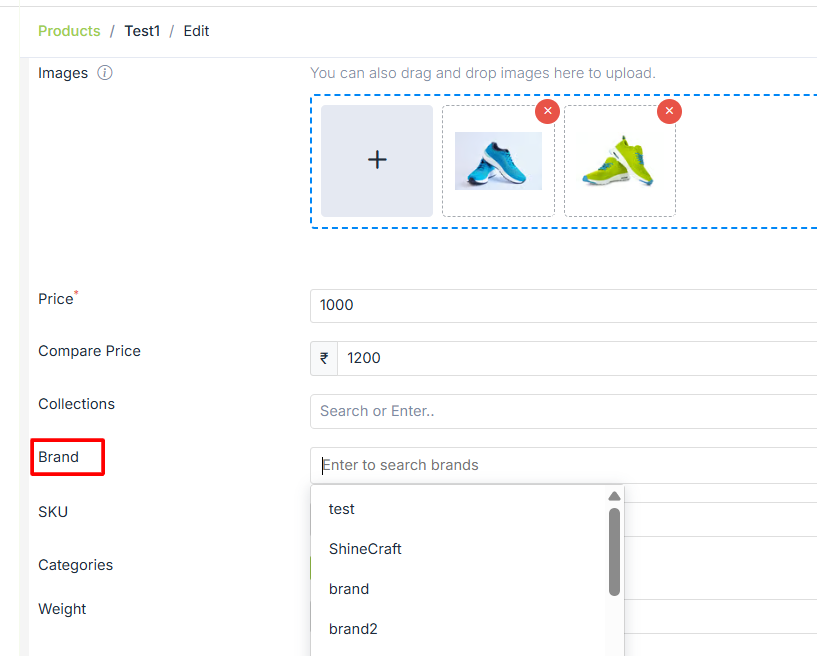Click the brand list scroll-up arrow
The width and height of the screenshot is (817, 656).
[x=614, y=496]
